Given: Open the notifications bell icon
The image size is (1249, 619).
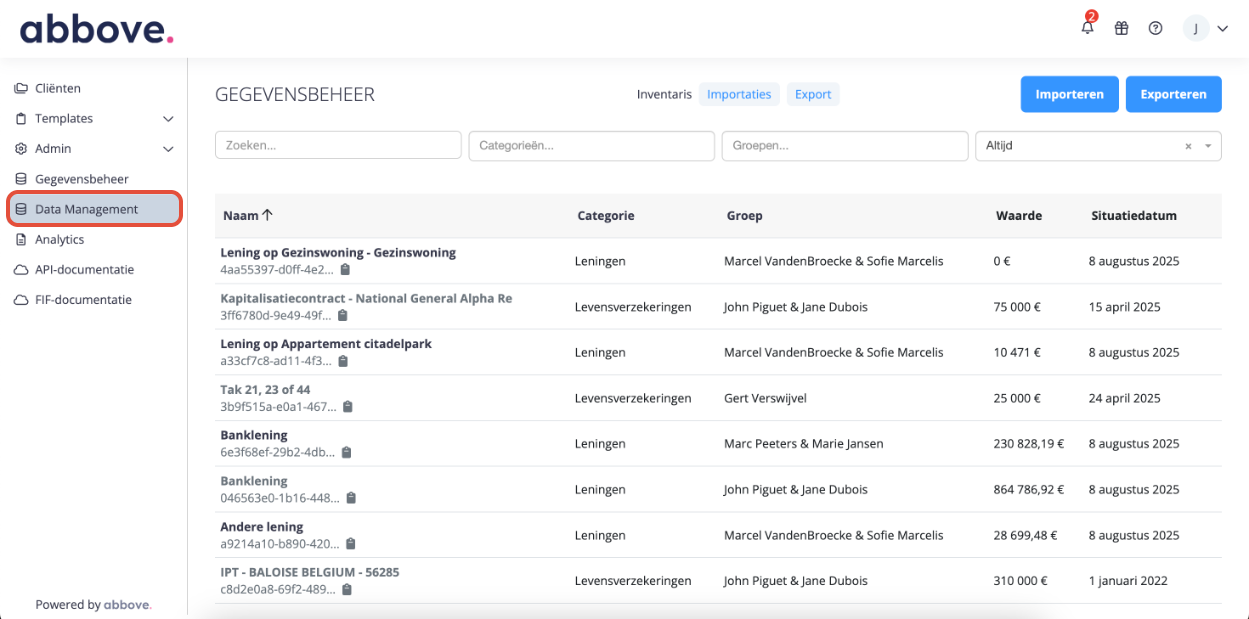Looking at the screenshot, I should [x=1088, y=28].
